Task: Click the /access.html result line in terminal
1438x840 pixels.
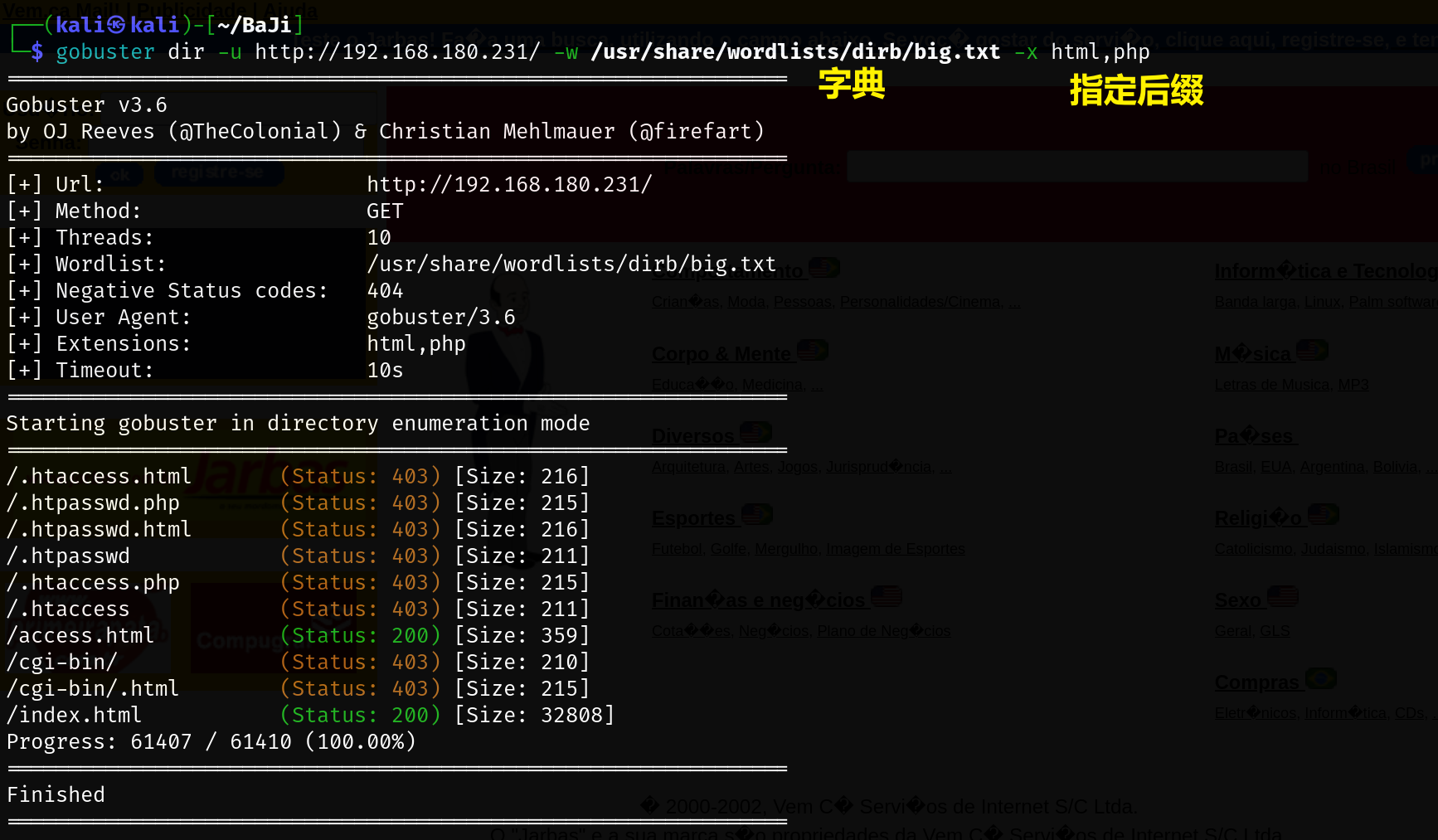Action: [x=80, y=635]
